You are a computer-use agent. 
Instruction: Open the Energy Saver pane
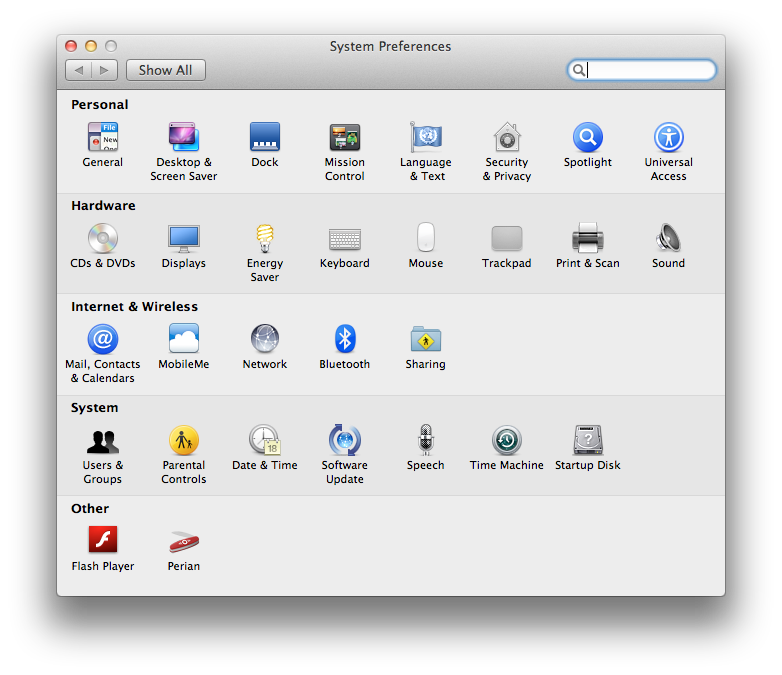tap(265, 239)
